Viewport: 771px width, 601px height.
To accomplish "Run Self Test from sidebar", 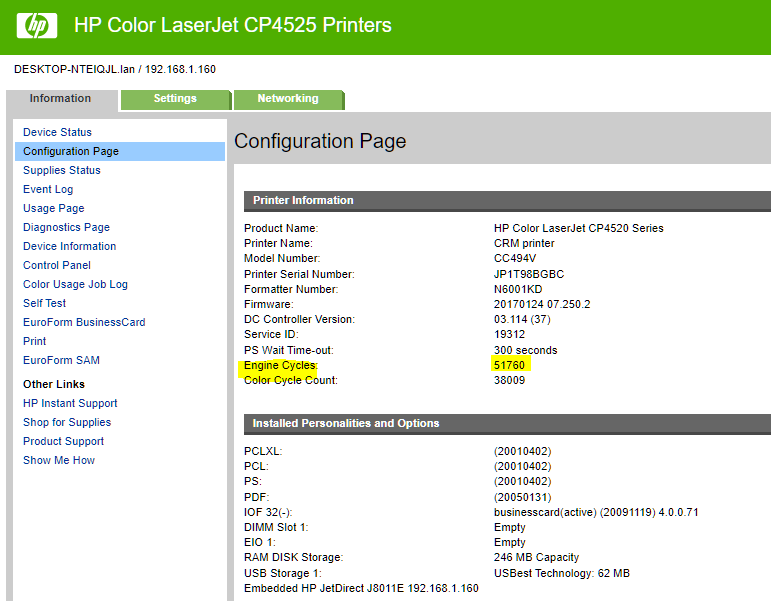I will click(44, 303).
